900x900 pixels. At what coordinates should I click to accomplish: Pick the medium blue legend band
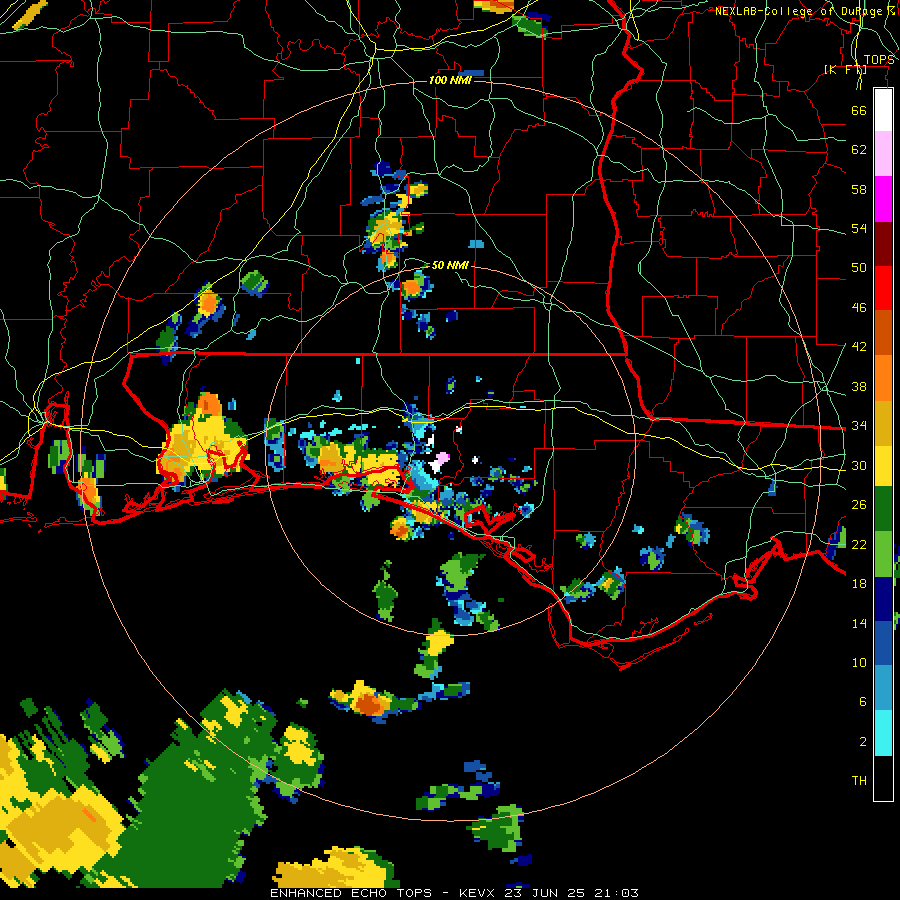coord(883,643)
